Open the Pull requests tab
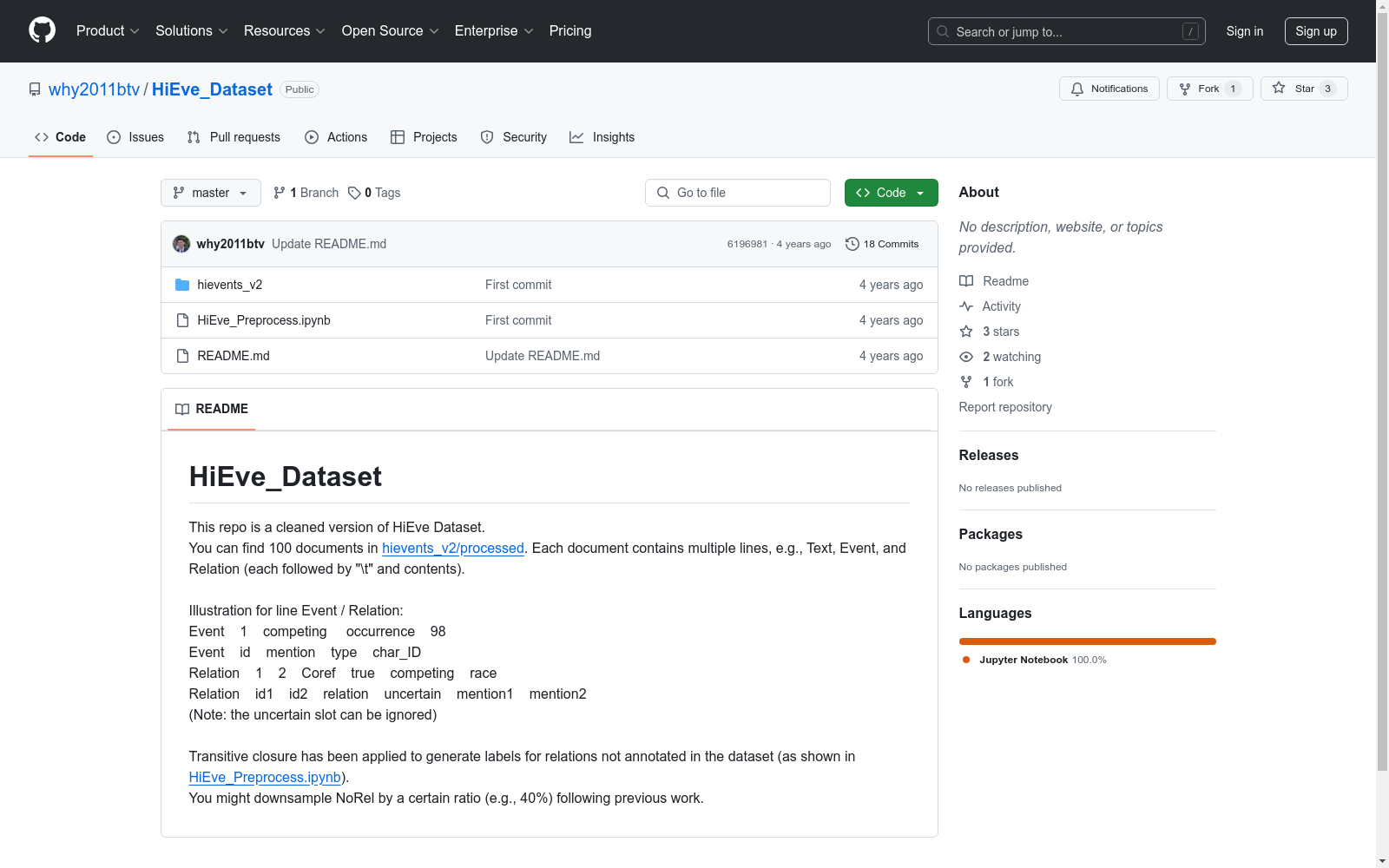This screenshot has height=868, width=1389. click(x=234, y=137)
